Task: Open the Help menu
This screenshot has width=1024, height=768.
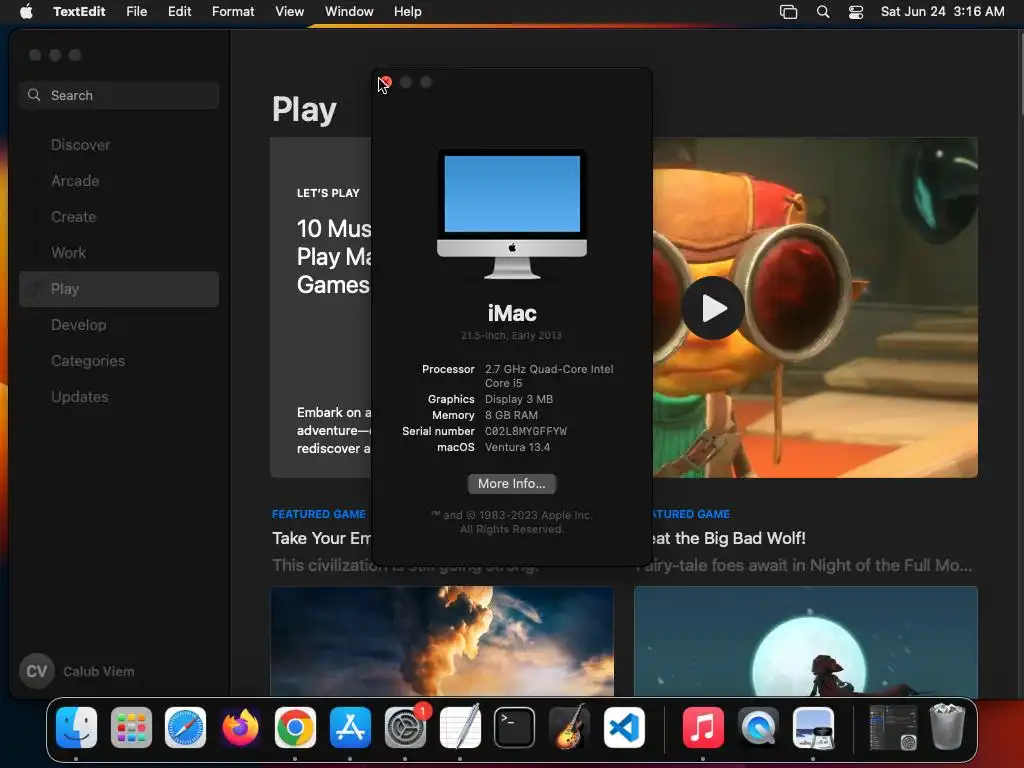Action: tap(408, 11)
